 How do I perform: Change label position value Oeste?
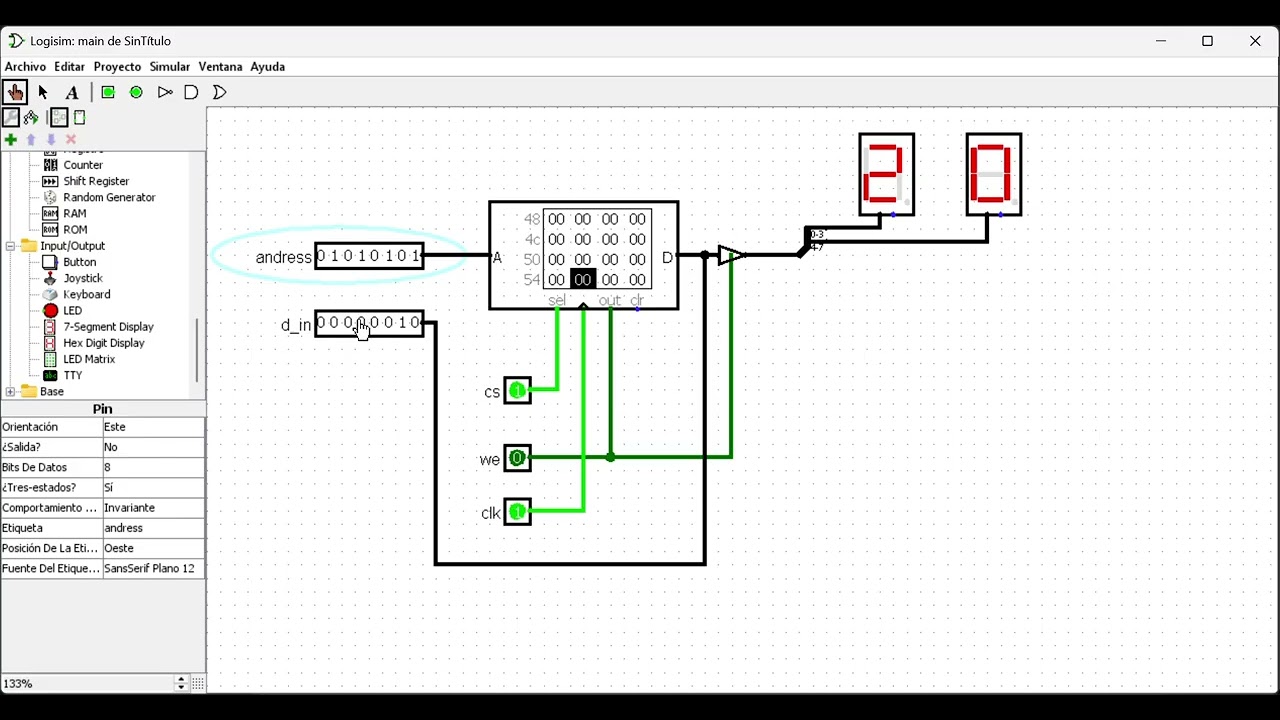[153, 548]
